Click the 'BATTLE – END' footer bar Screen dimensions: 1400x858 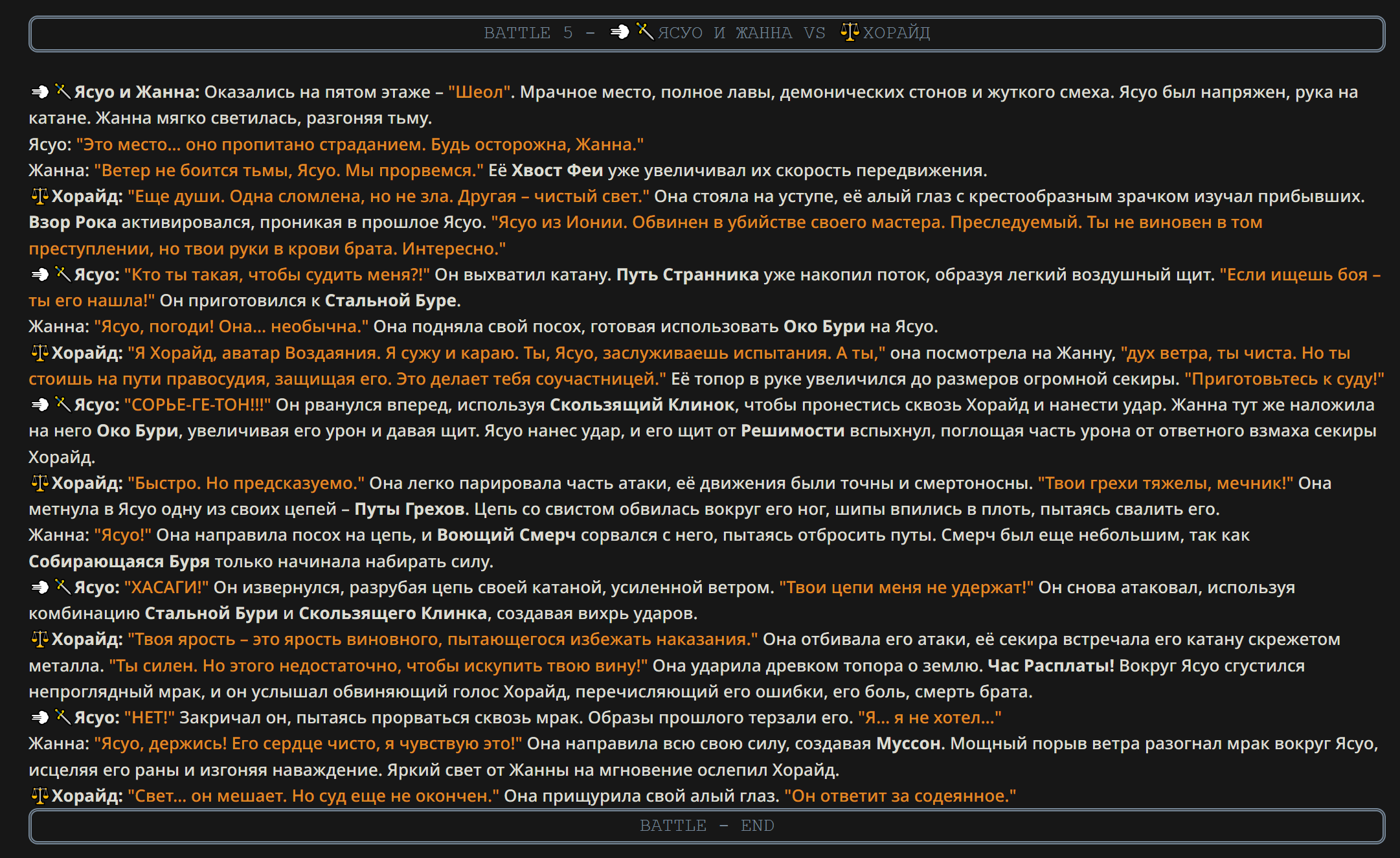pyautogui.click(x=706, y=826)
